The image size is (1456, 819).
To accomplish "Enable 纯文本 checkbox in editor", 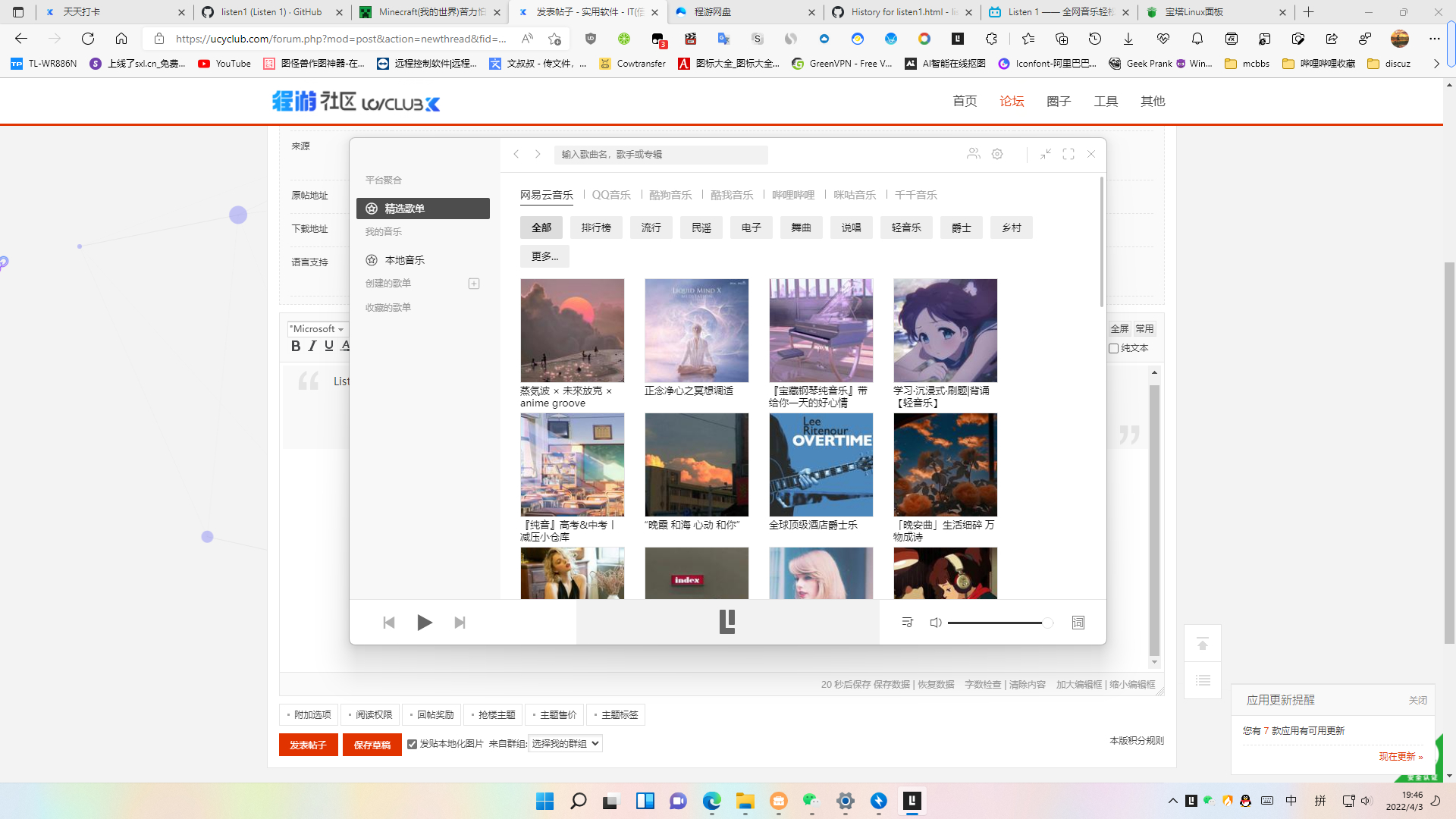I will point(1114,348).
